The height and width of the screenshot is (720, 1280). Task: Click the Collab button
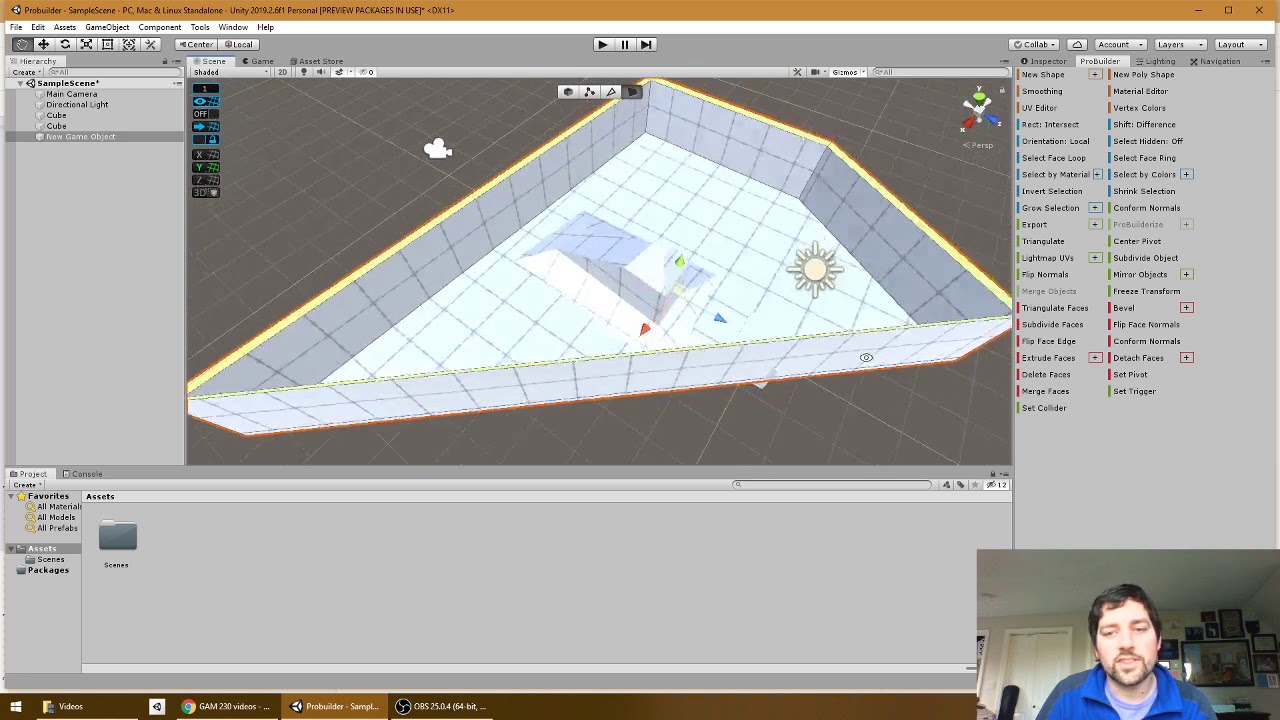coord(1035,44)
